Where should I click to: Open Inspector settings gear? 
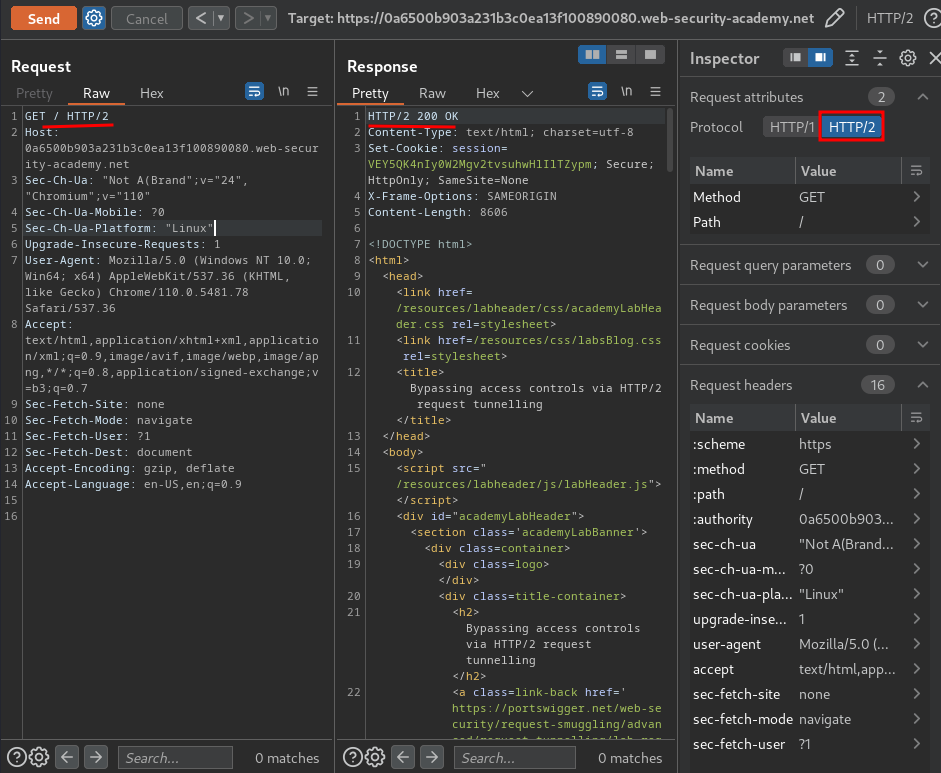click(x=907, y=58)
